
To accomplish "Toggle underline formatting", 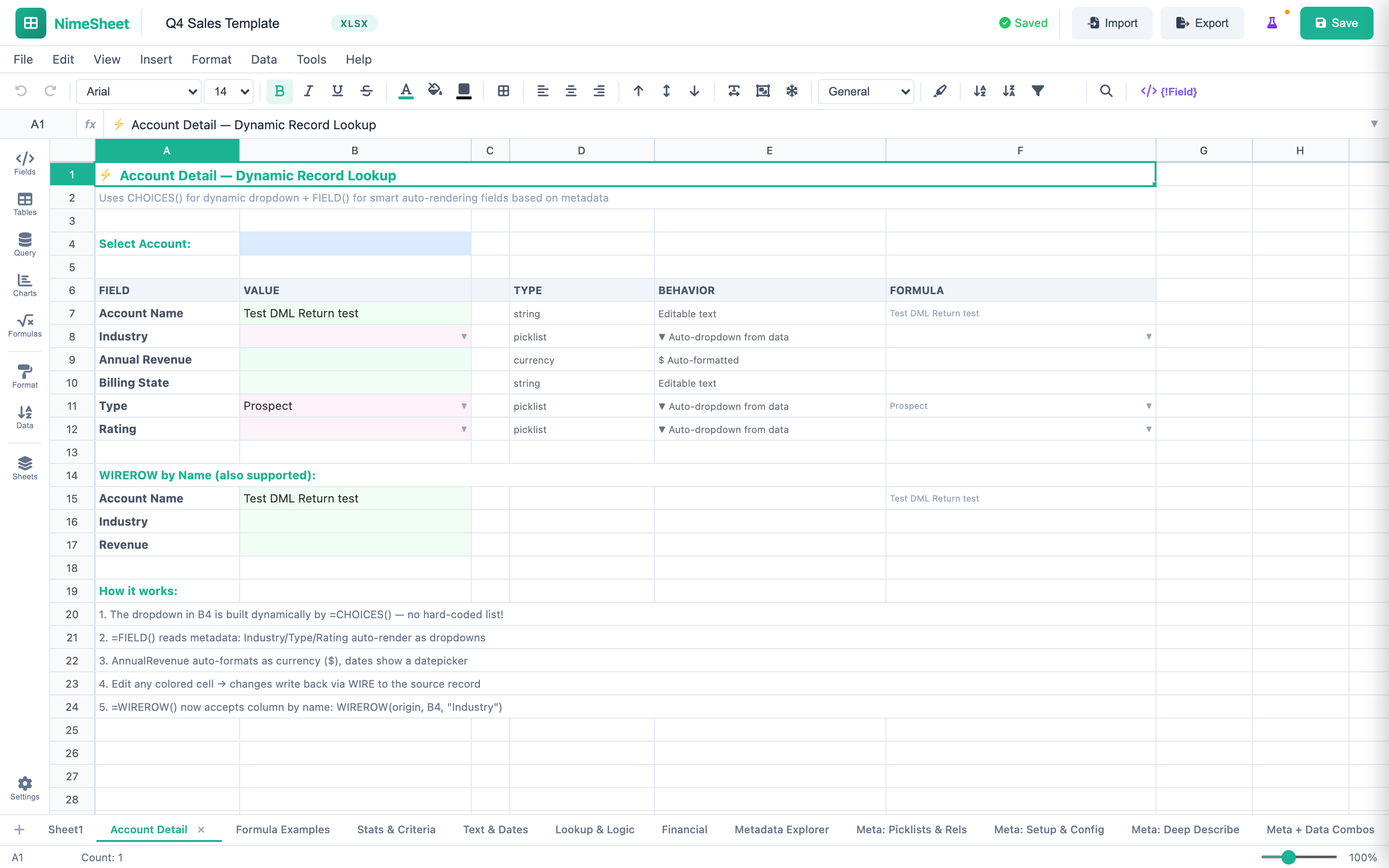I will point(337,91).
